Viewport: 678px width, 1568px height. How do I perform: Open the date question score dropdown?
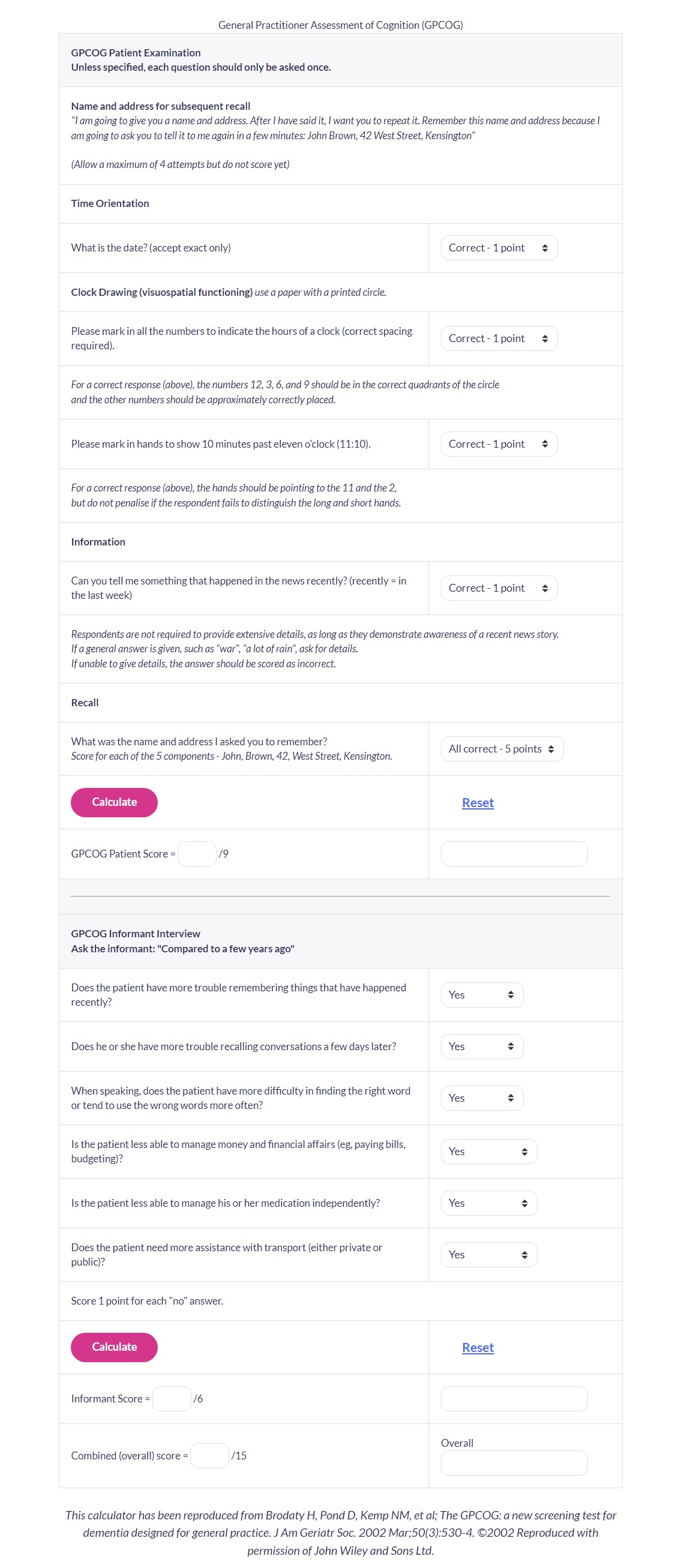click(x=499, y=248)
